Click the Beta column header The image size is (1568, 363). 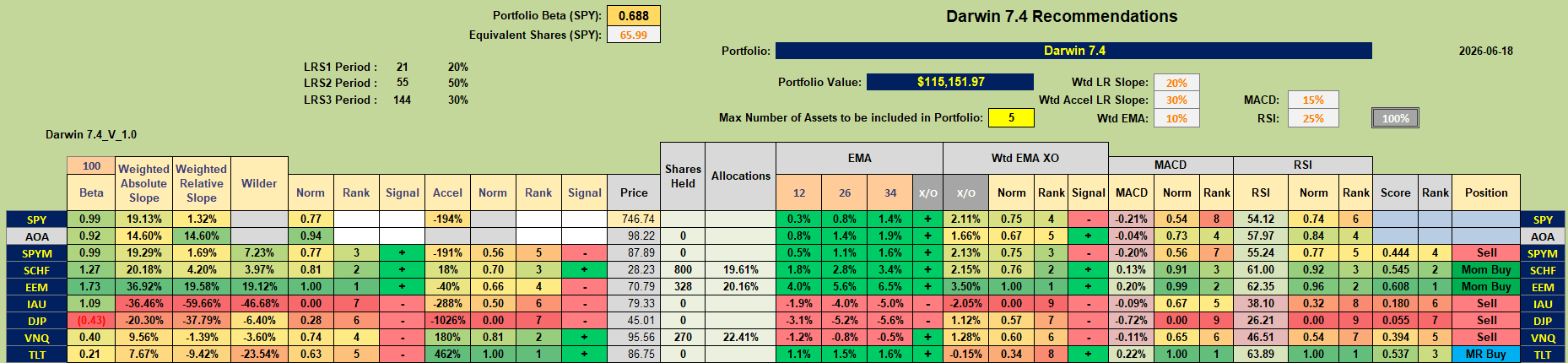pyautogui.click(x=91, y=192)
